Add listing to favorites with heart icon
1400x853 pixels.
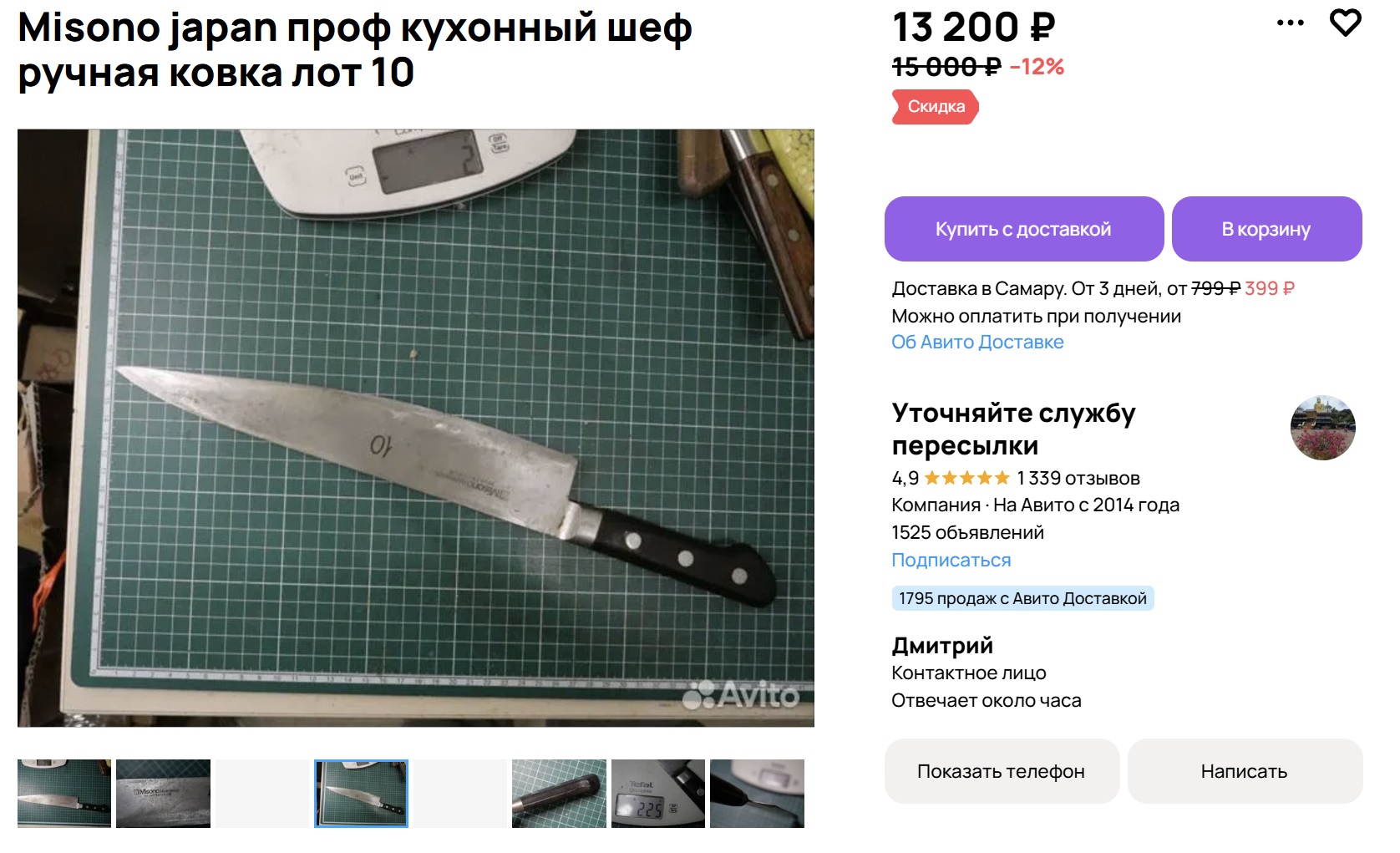[1345, 23]
